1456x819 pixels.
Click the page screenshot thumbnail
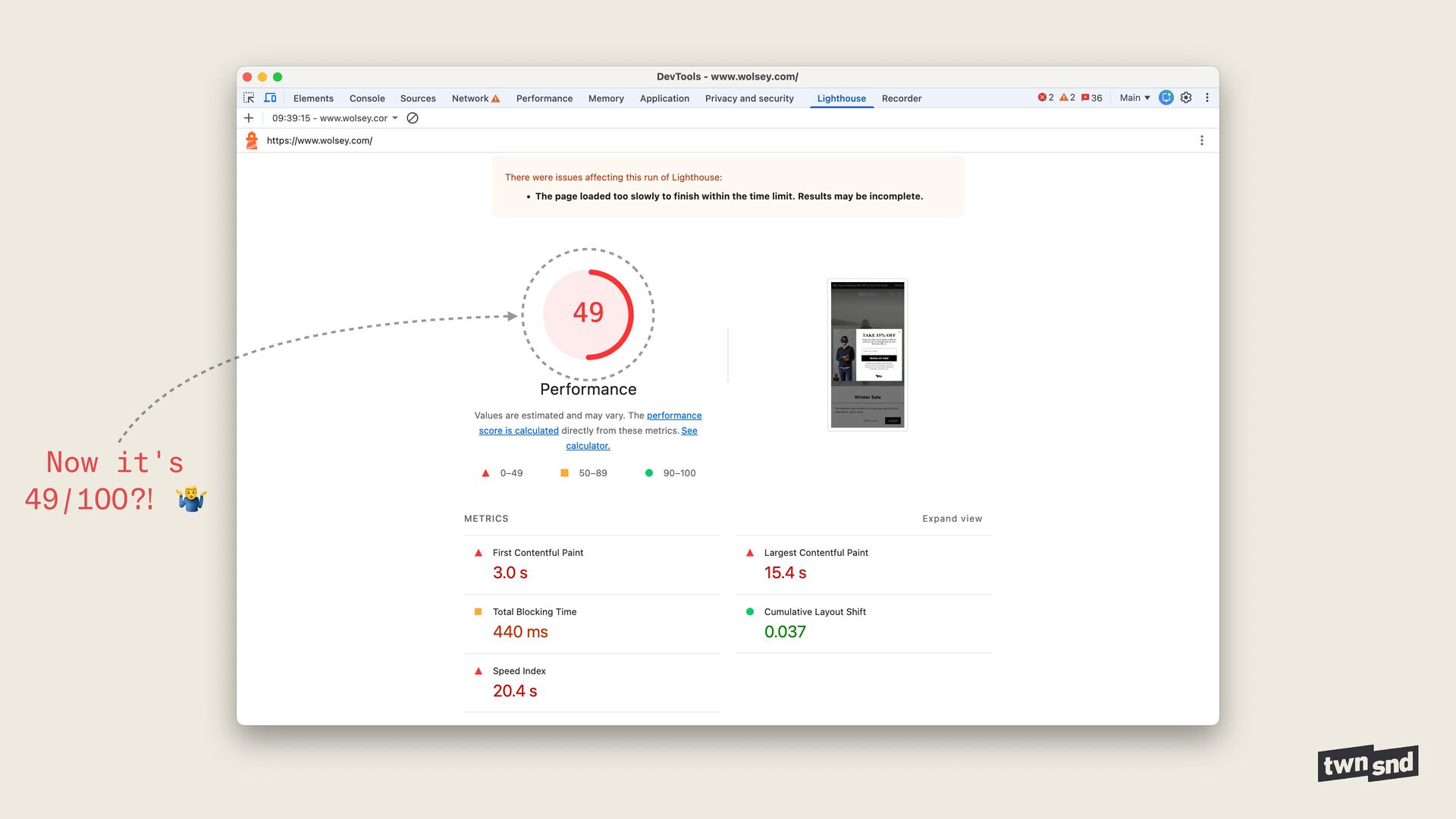[868, 355]
